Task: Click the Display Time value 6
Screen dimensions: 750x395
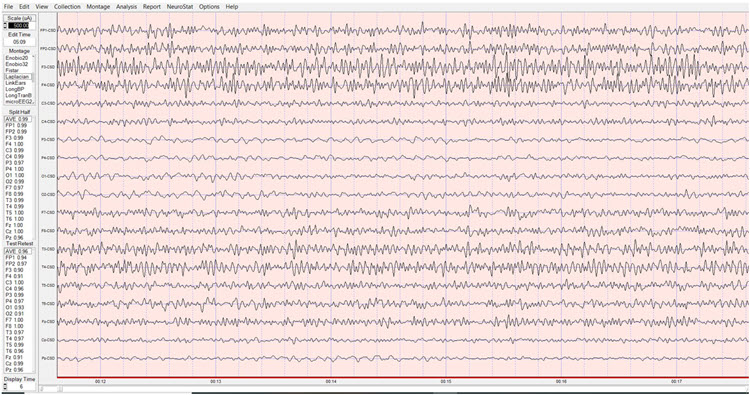Action: (x=21, y=386)
